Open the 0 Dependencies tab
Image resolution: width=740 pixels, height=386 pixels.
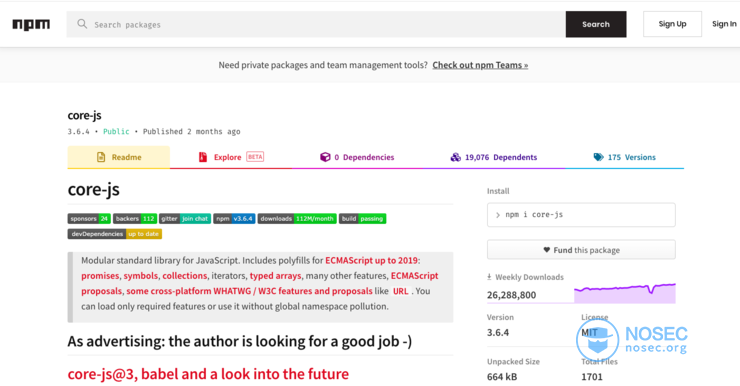(x=357, y=157)
